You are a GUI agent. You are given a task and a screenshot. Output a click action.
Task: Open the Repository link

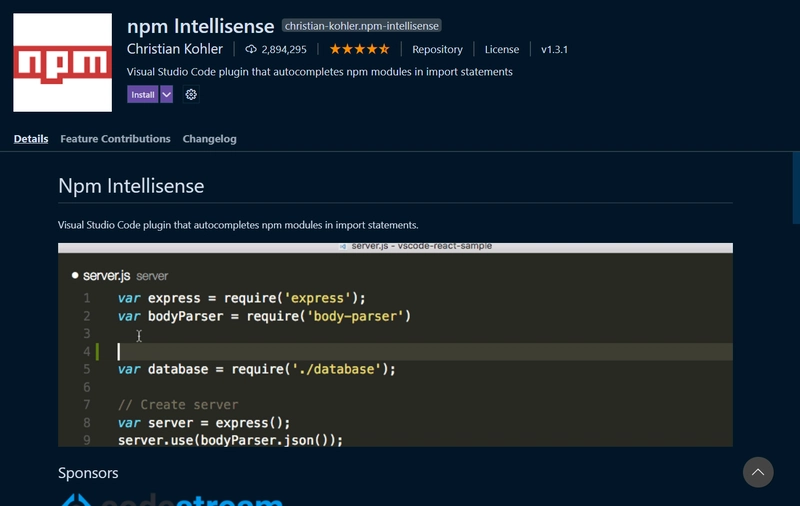pos(437,49)
